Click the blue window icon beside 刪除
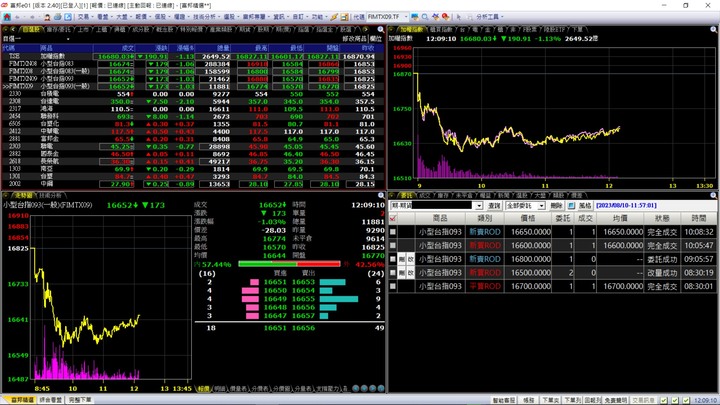The height and width of the screenshot is (405, 720). pyautogui.click(x=571, y=206)
